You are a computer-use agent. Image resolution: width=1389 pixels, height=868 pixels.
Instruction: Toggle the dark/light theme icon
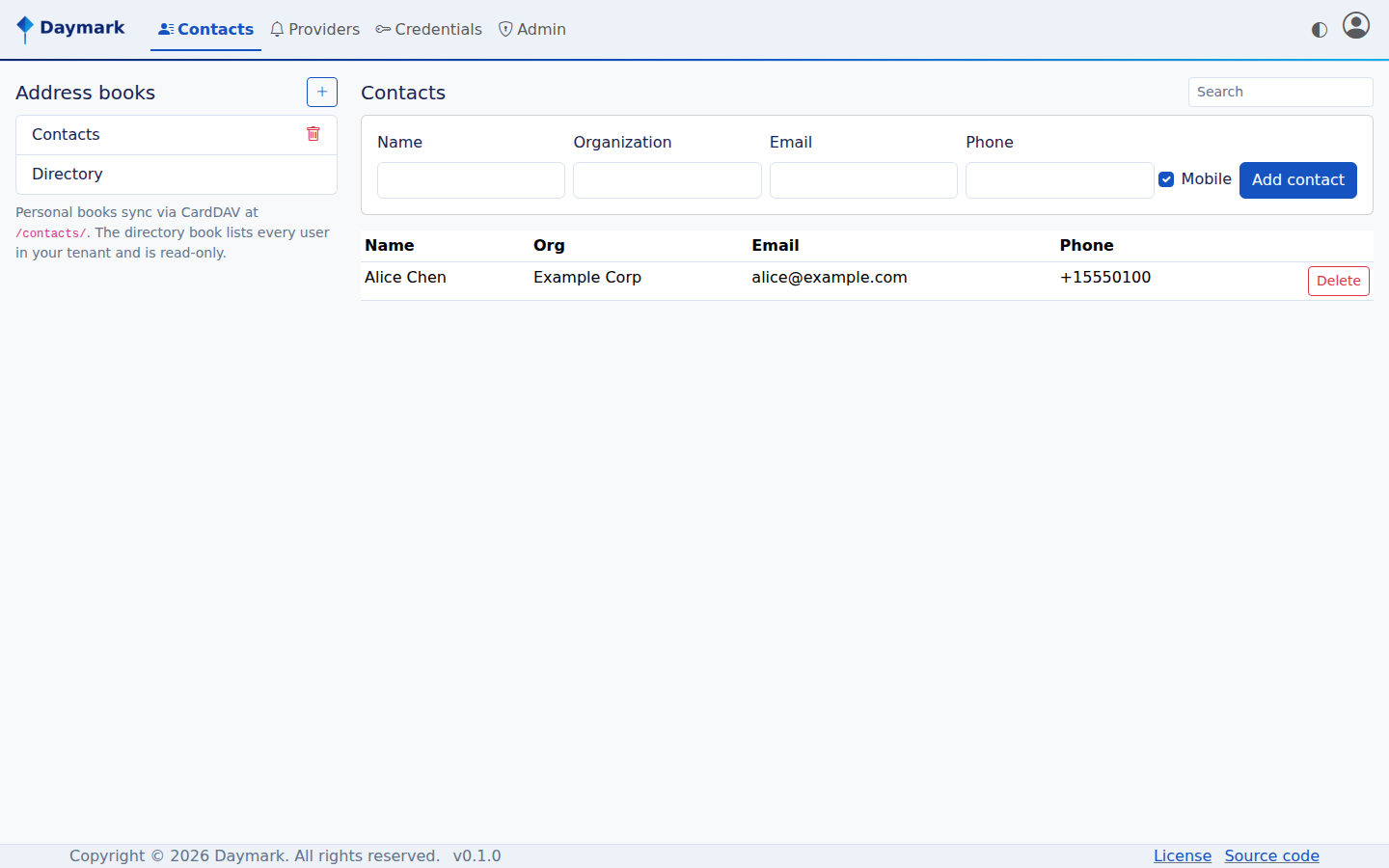1320,30
